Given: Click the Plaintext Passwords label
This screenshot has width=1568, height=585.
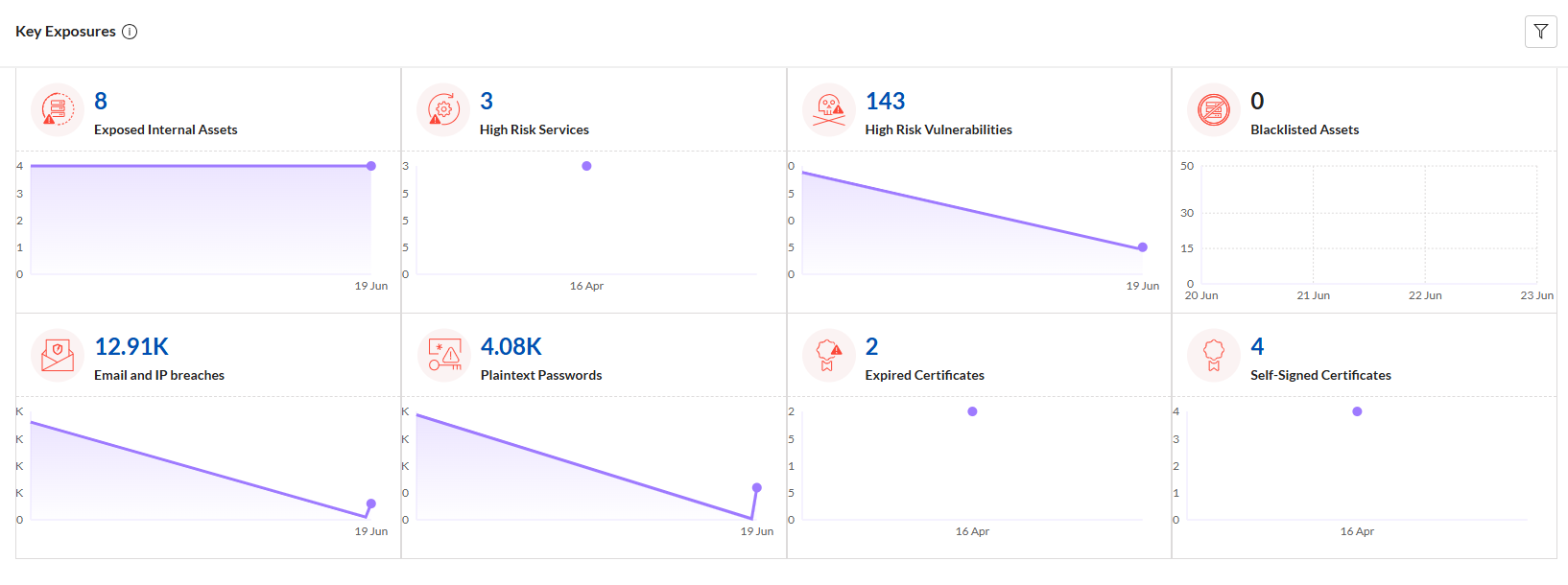Looking at the screenshot, I should [x=541, y=376].
